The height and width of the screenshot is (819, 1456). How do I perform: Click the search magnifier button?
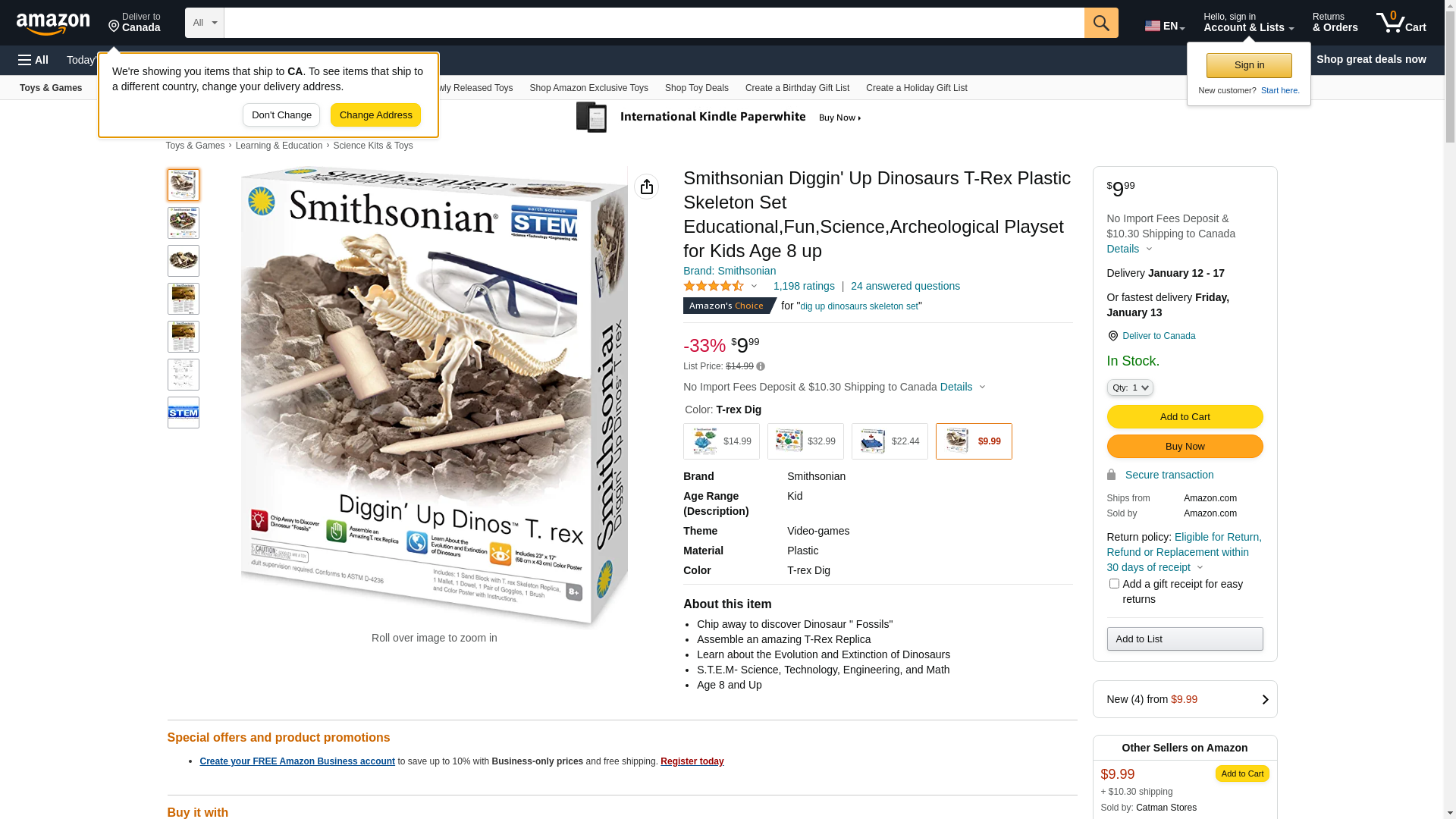tap(1101, 23)
